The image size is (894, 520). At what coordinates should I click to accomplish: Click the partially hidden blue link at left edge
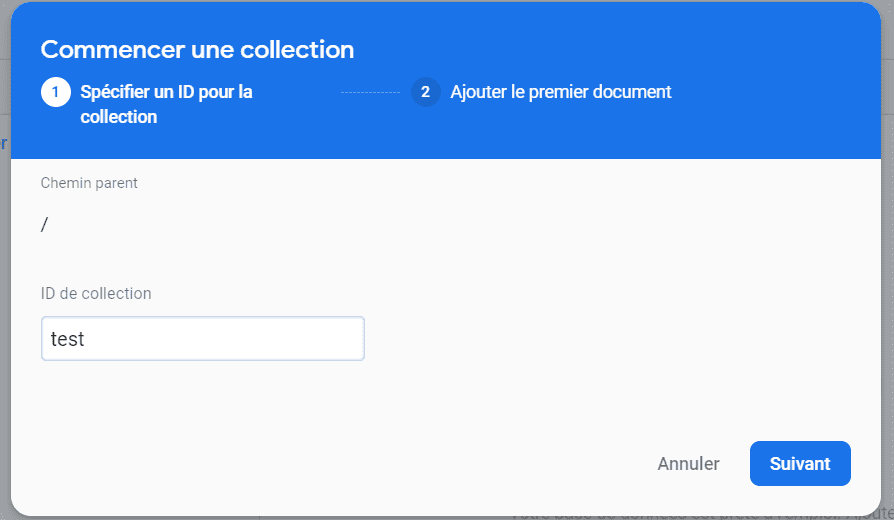4,143
